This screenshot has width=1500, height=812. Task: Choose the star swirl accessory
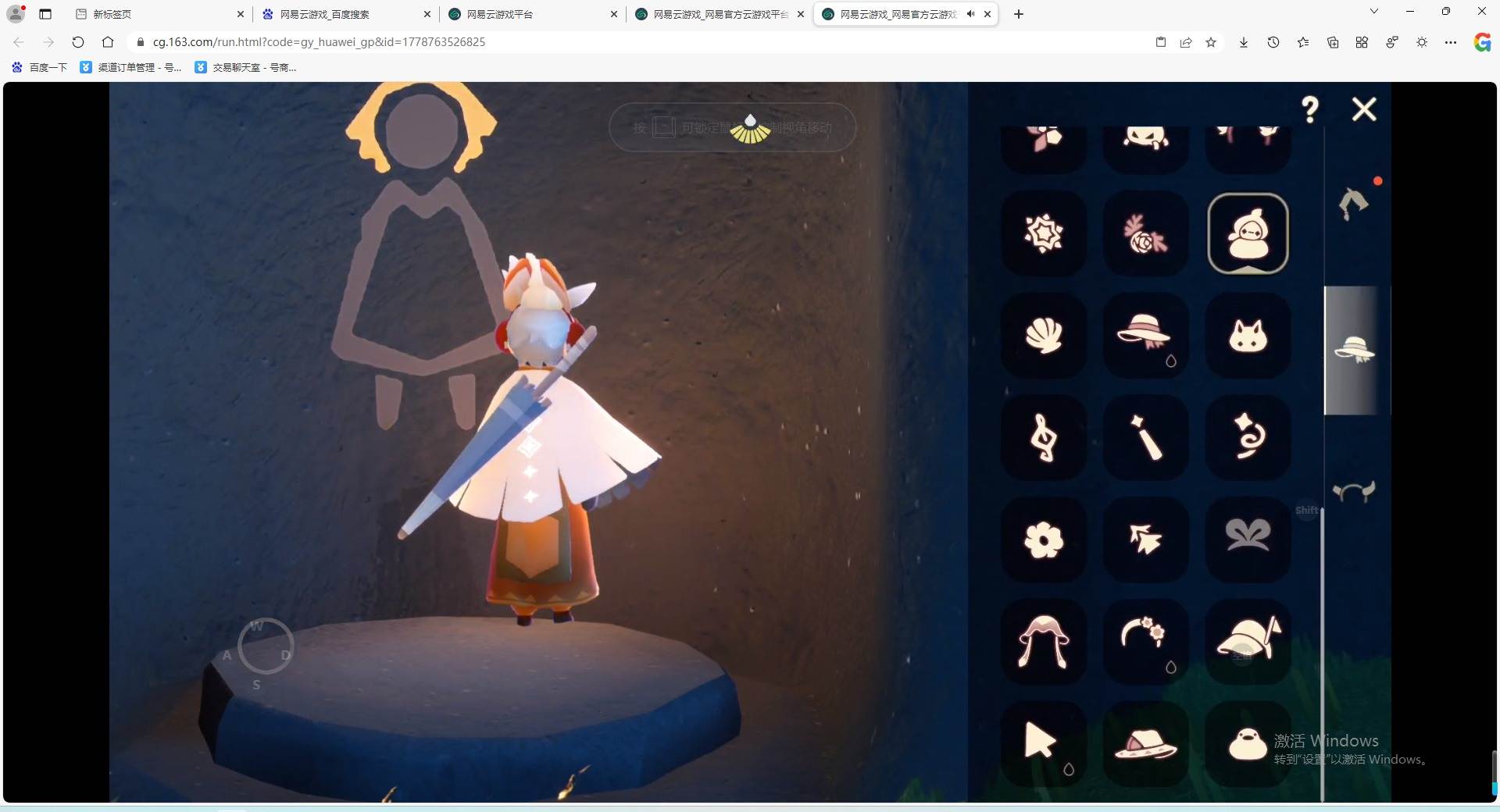pyautogui.click(x=1248, y=437)
